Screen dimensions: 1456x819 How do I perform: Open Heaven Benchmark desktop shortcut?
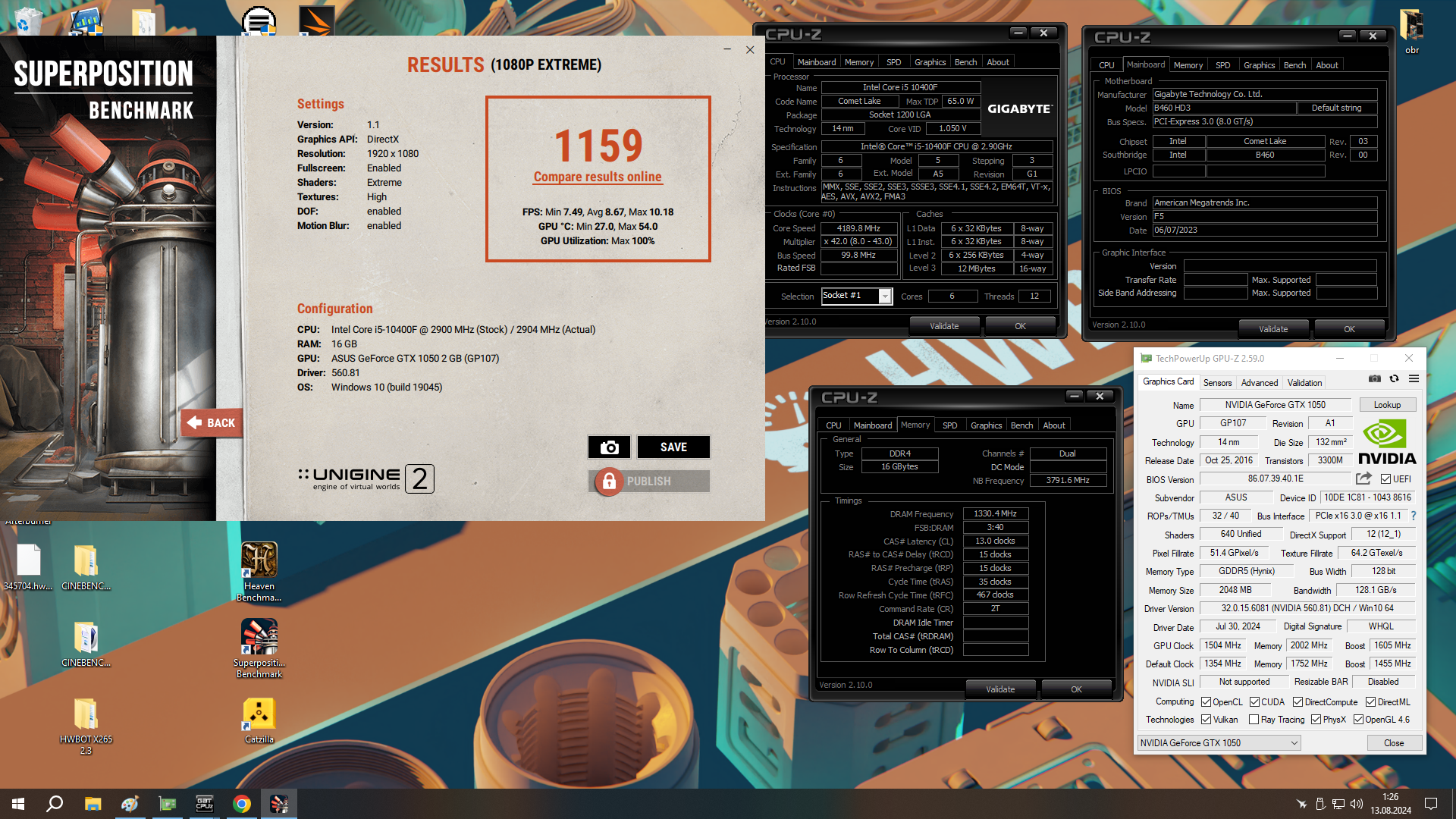coord(259,572)
